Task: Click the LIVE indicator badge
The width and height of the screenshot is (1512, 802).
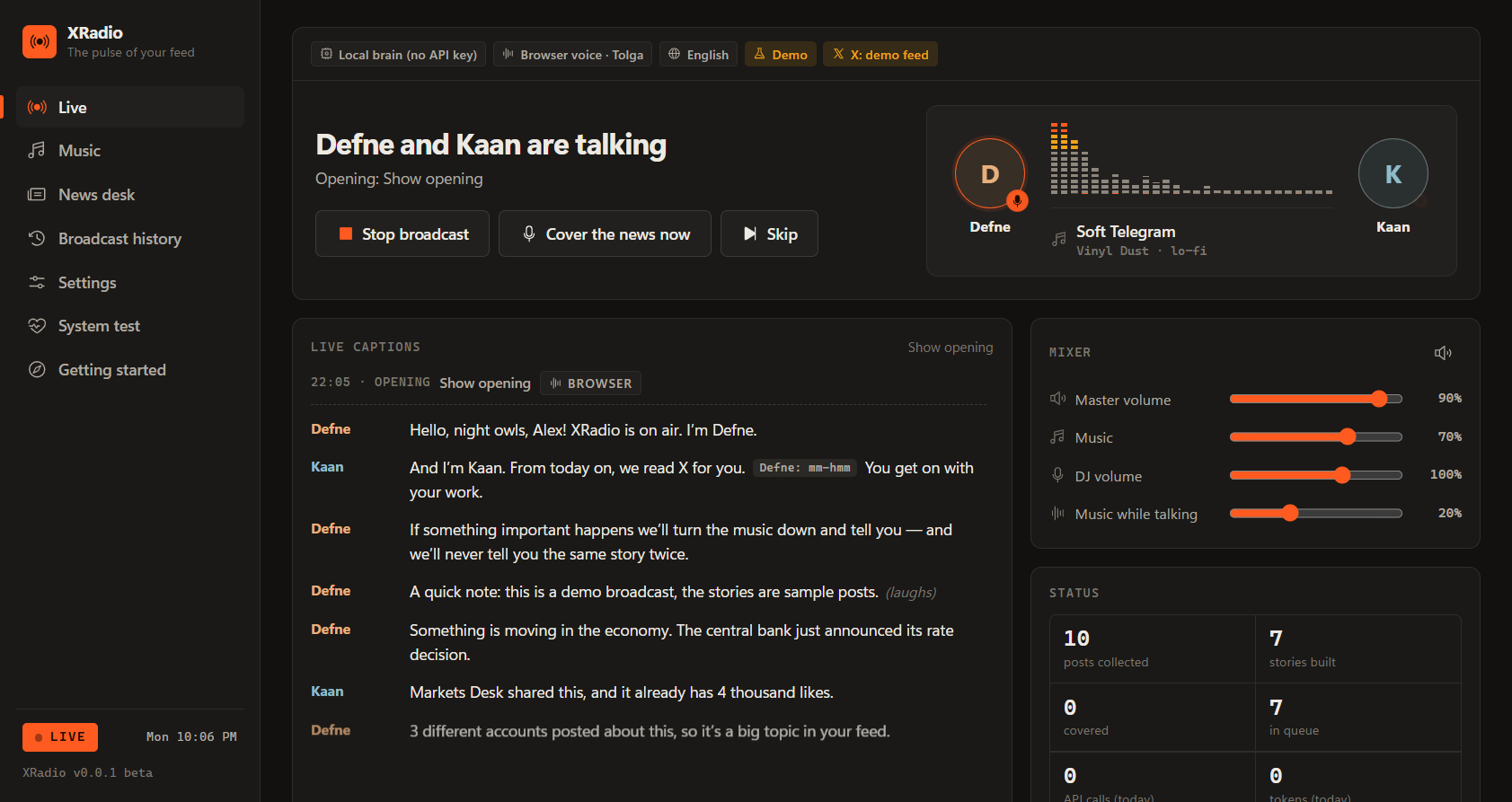Action: coord(60,737)
